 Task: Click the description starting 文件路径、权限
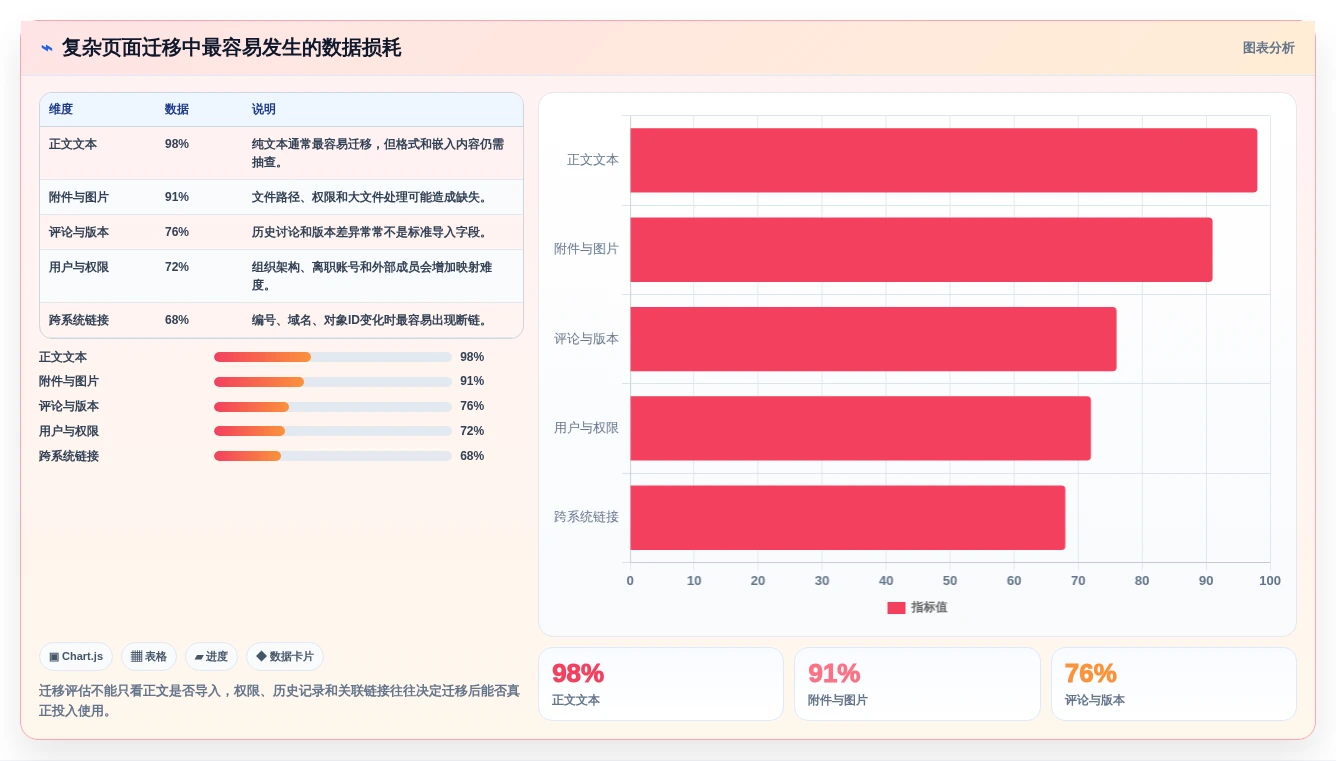coord(371,197)
